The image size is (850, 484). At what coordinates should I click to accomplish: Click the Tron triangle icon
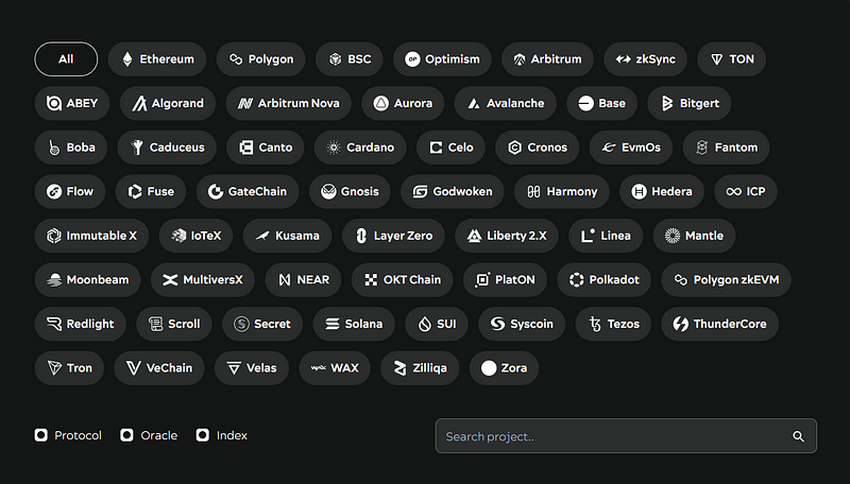pos(54,368)
